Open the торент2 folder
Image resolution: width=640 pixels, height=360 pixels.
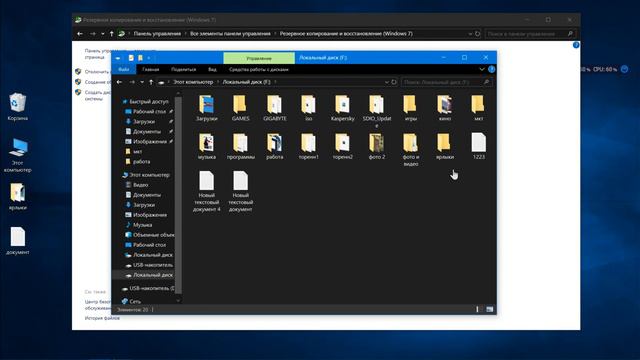coord(342,146)
